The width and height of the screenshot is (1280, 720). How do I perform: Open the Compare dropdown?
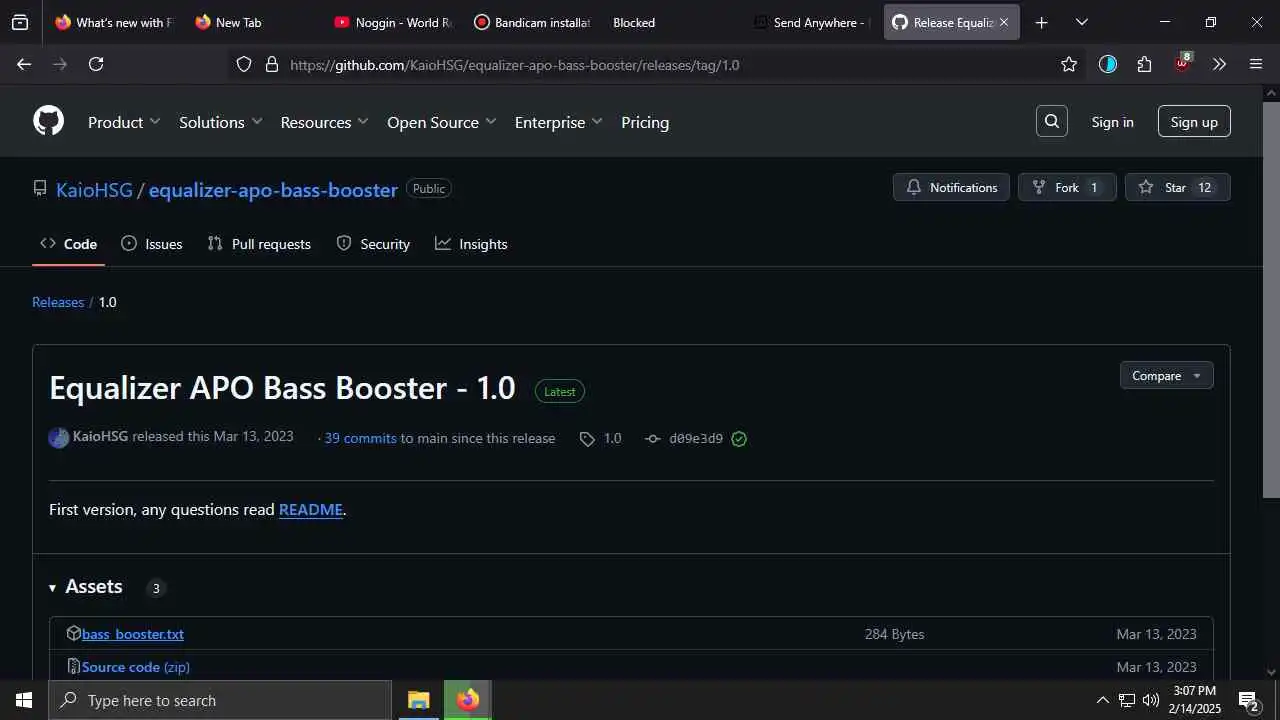[x=1166, y=375]
